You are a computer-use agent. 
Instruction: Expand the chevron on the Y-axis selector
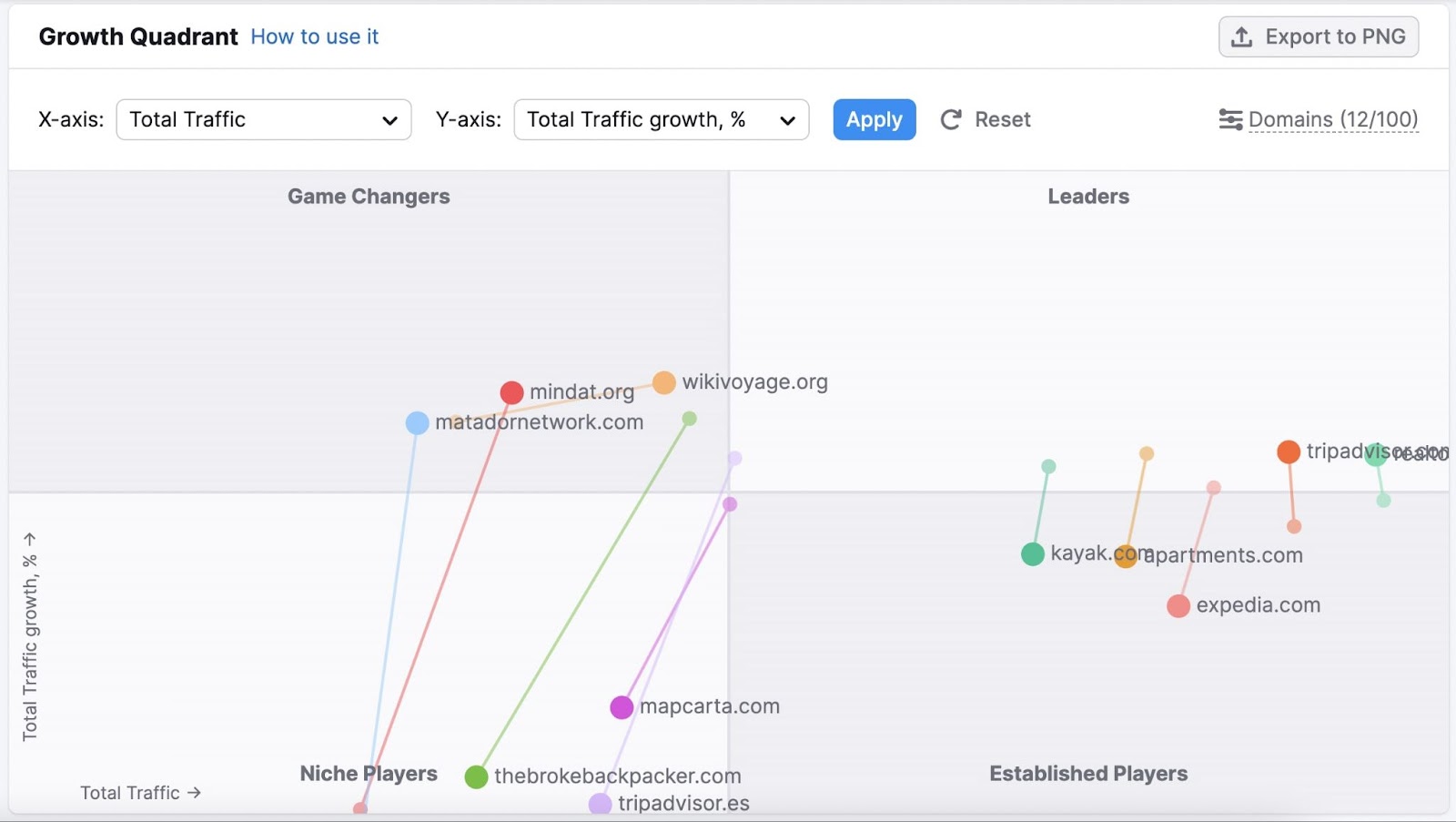click(x=786, y=119)
